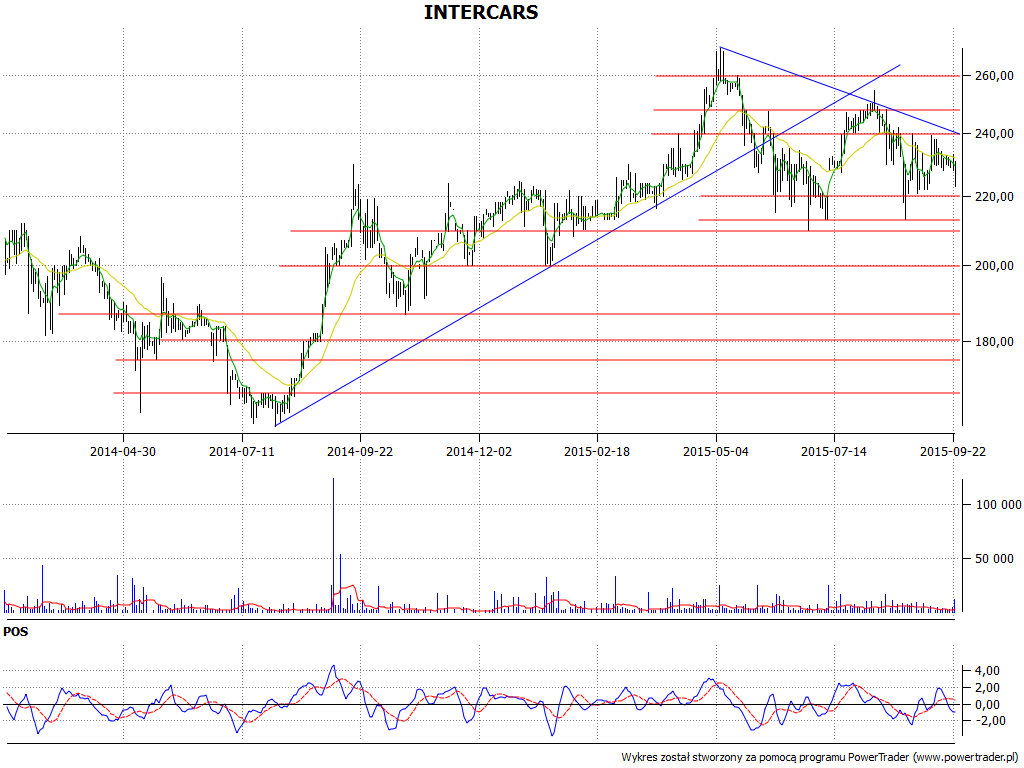Image resolution: width=1024 pixels, height=768 pixels.
Task: Click the 2,00 oscillator axis label
Action: click(986, 688)
